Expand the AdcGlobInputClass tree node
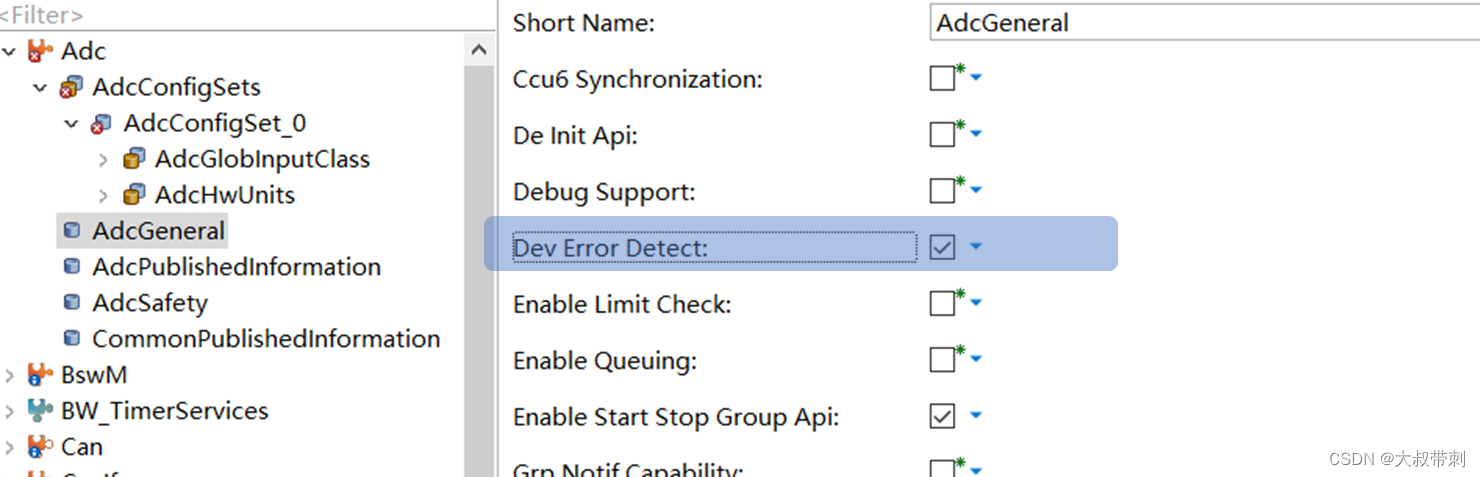The height and width of the screenshot is (477, 1480). 103,160
